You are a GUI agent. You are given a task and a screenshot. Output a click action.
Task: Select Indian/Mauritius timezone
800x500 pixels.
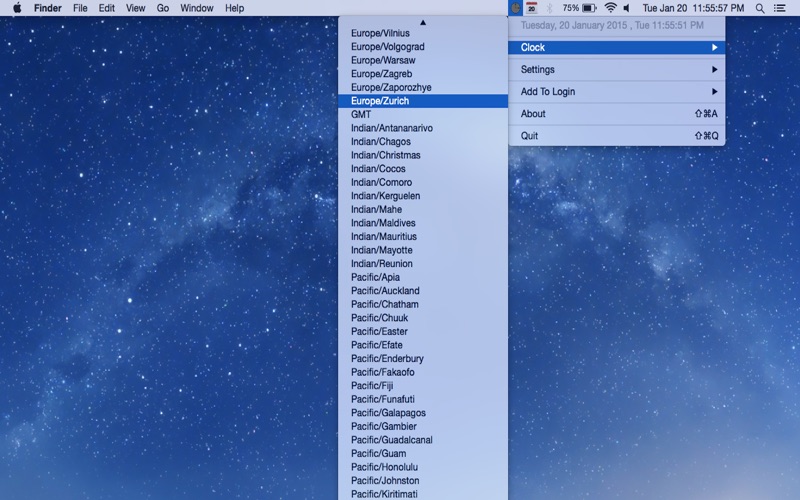coord(423,237)
